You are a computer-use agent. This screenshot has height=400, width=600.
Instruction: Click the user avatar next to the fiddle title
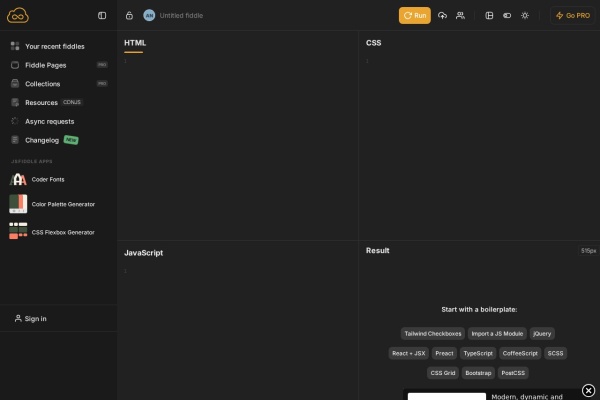pyautogui.click(x=149, y=16)
